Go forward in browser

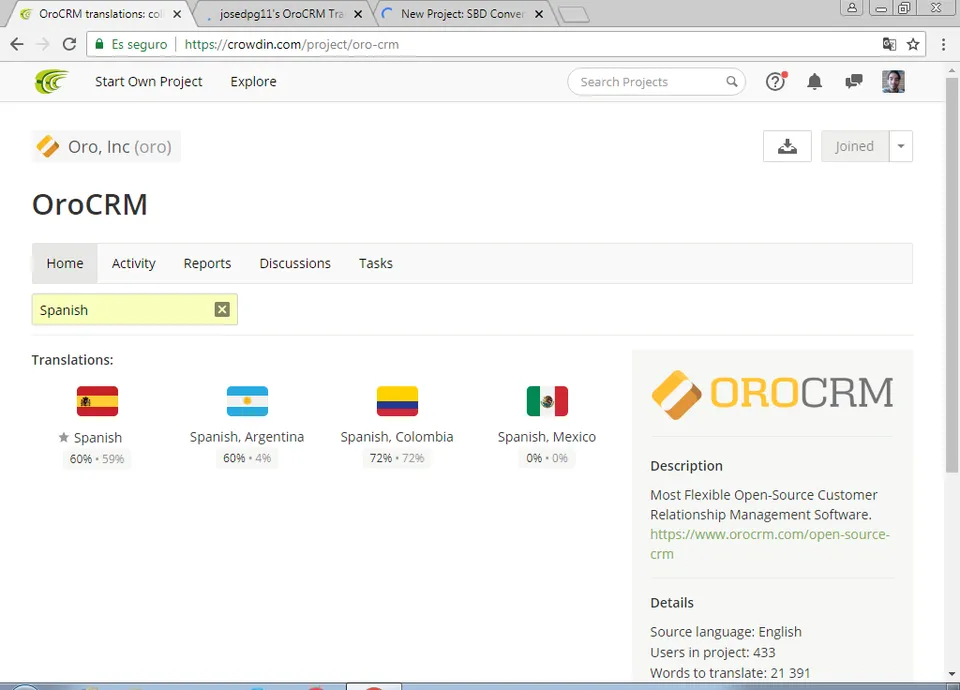[43, 44]
